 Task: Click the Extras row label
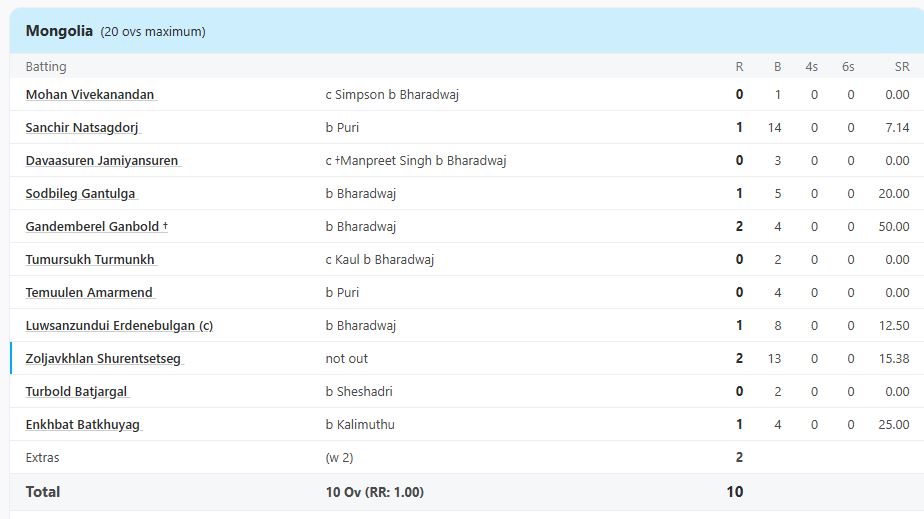pyautogui.click(x=42, y=458)
